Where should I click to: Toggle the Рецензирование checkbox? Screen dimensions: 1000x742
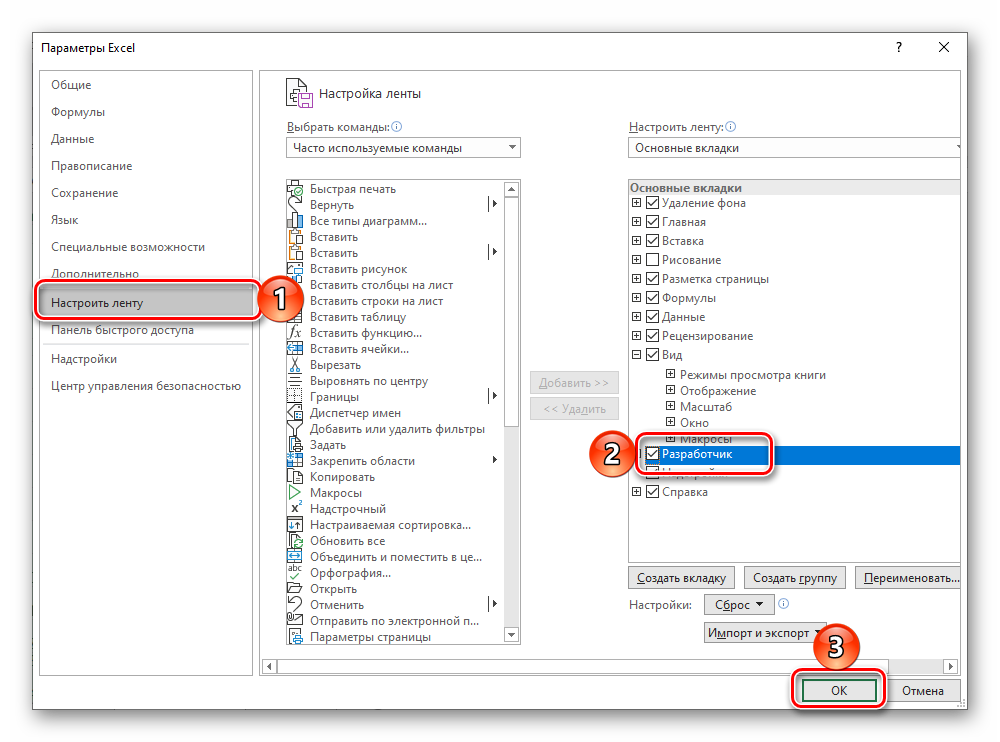(652, 336)
